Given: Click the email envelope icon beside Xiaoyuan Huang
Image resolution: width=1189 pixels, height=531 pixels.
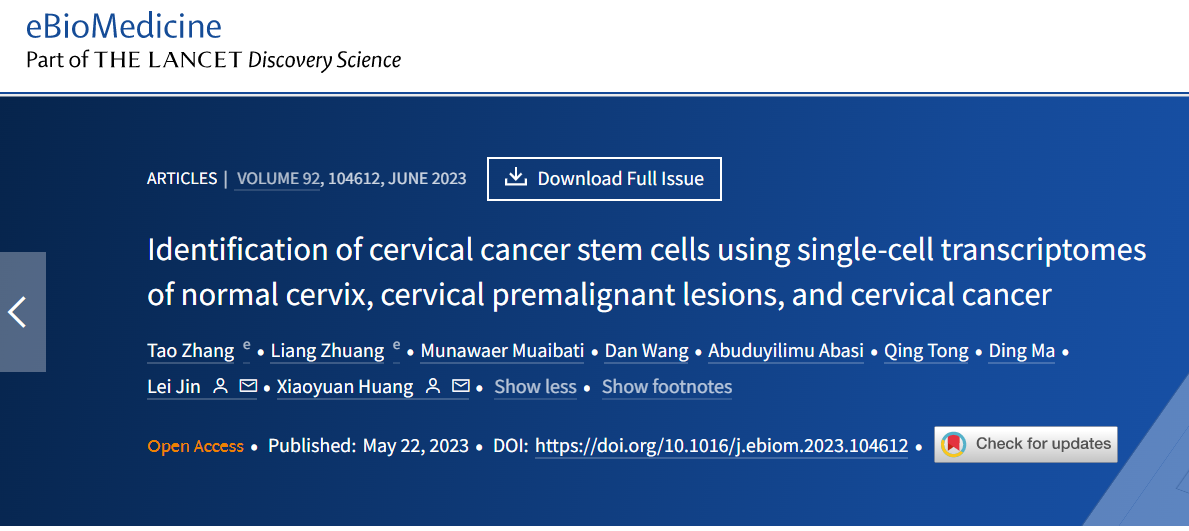Looking at the screenshot, I should 461,387.
